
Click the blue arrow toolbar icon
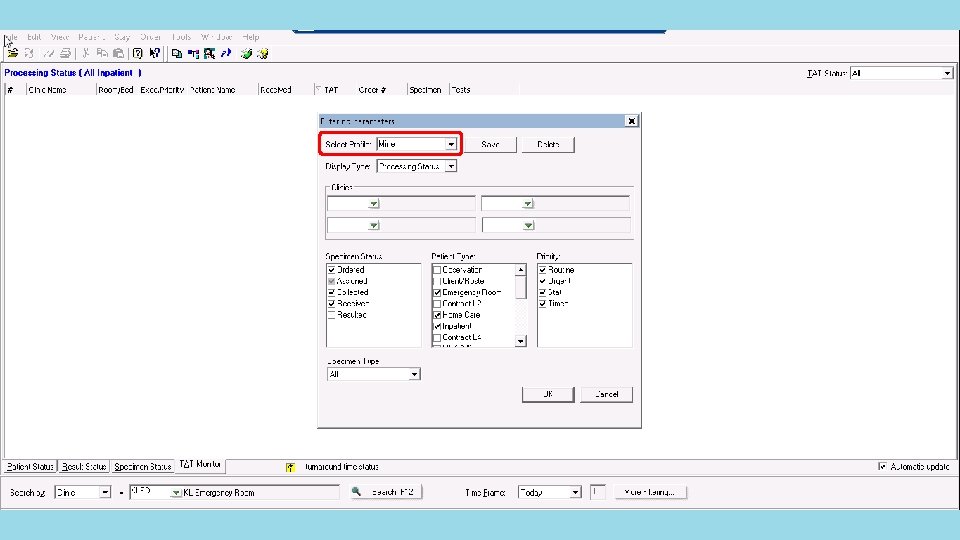(226, 53)
